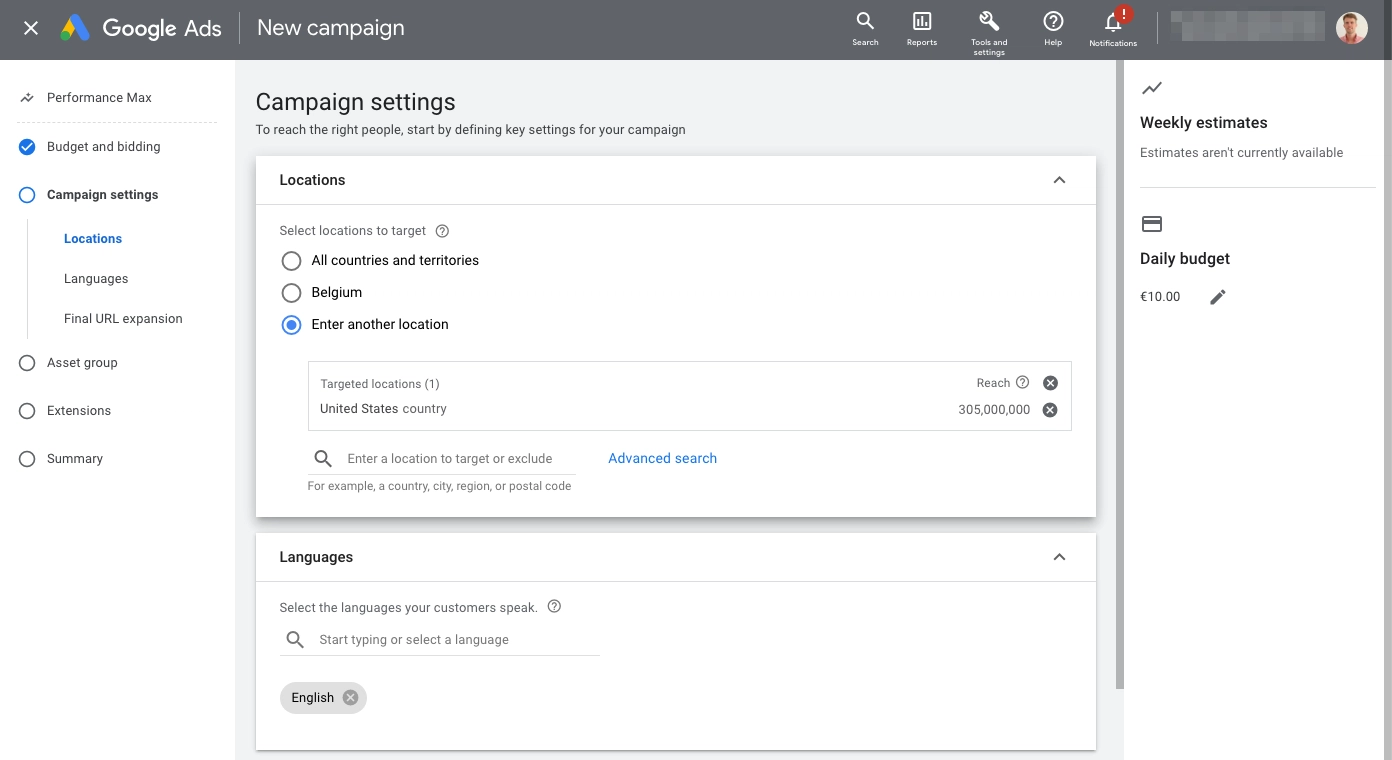Open the Notifications bell
1392x760 pixels.
coord(1113,28)
